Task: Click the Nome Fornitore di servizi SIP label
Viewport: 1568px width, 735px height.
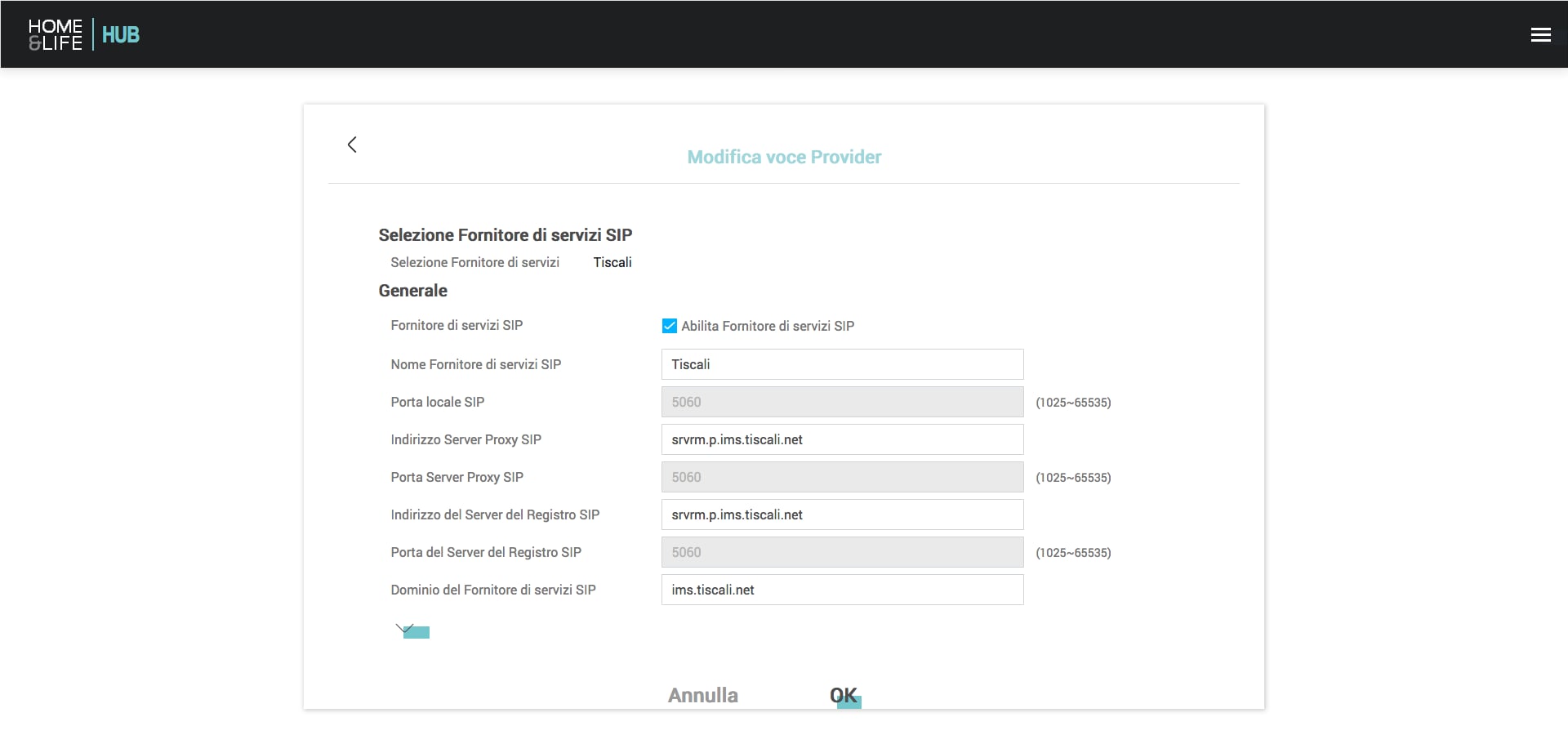Action: point(476,364)
